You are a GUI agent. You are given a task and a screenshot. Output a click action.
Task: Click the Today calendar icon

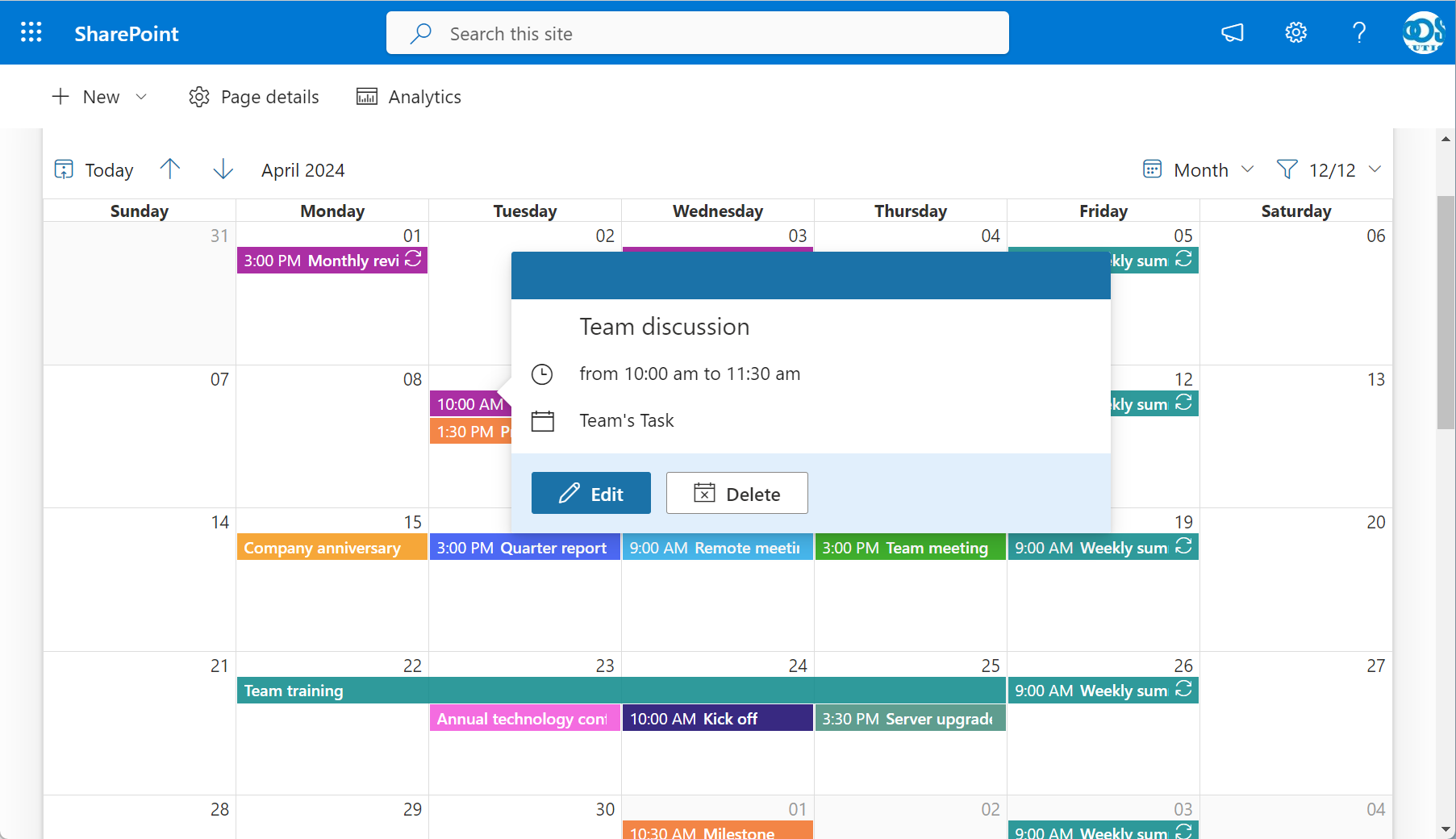64,169
